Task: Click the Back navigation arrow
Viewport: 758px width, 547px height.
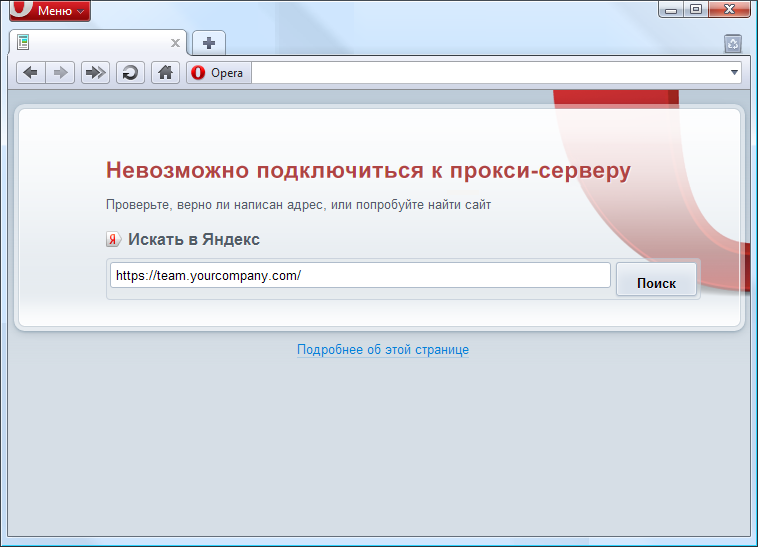Action: pos(31,73)
